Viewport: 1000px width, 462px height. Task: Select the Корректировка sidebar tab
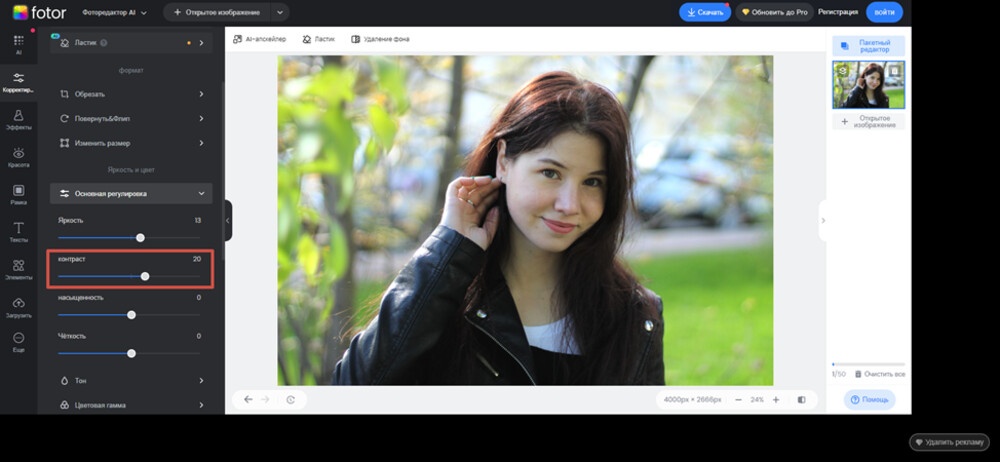18,83
